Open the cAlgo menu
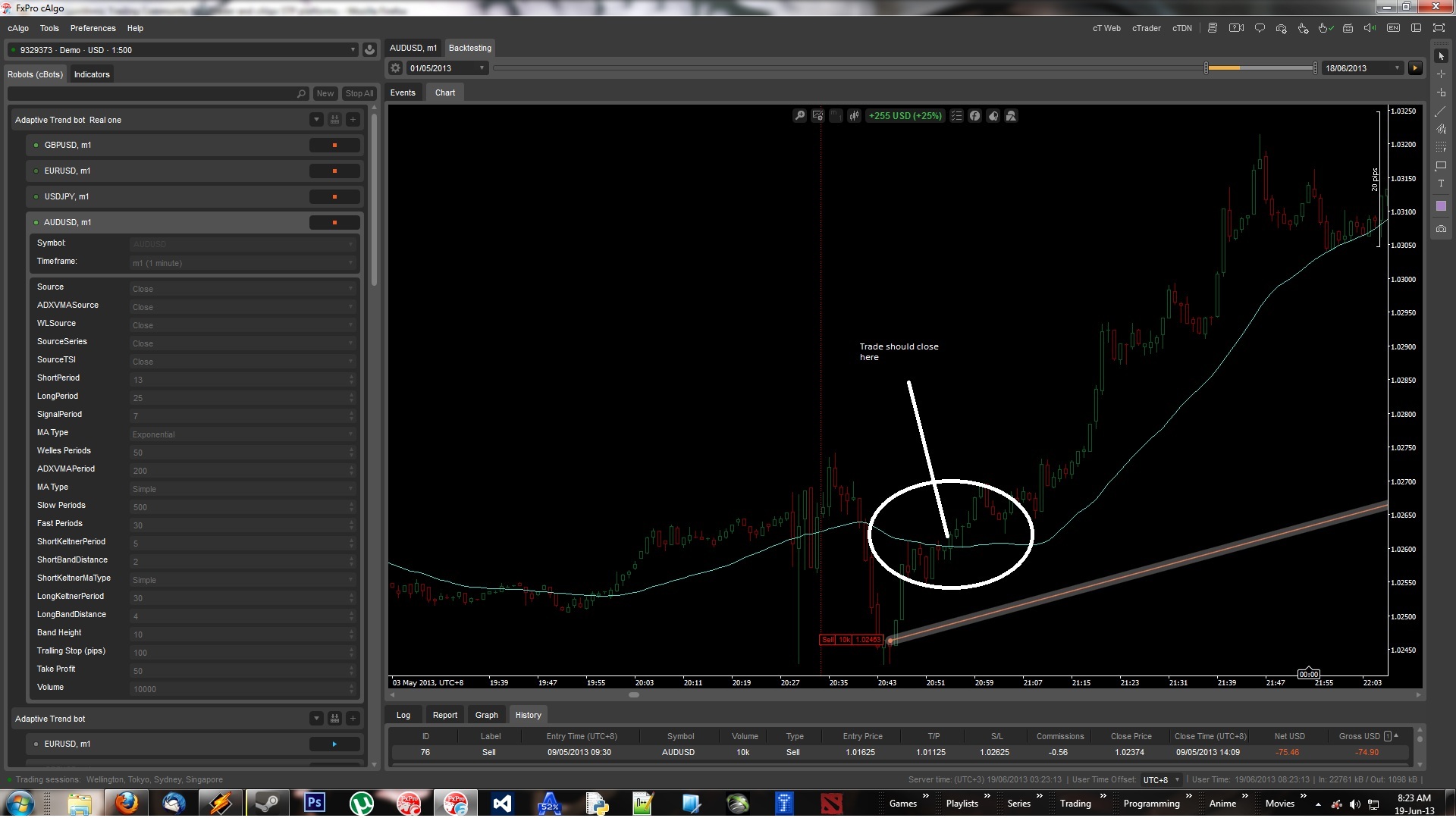This screenshot has width=1456, height=818. click(x=18, y=28)
